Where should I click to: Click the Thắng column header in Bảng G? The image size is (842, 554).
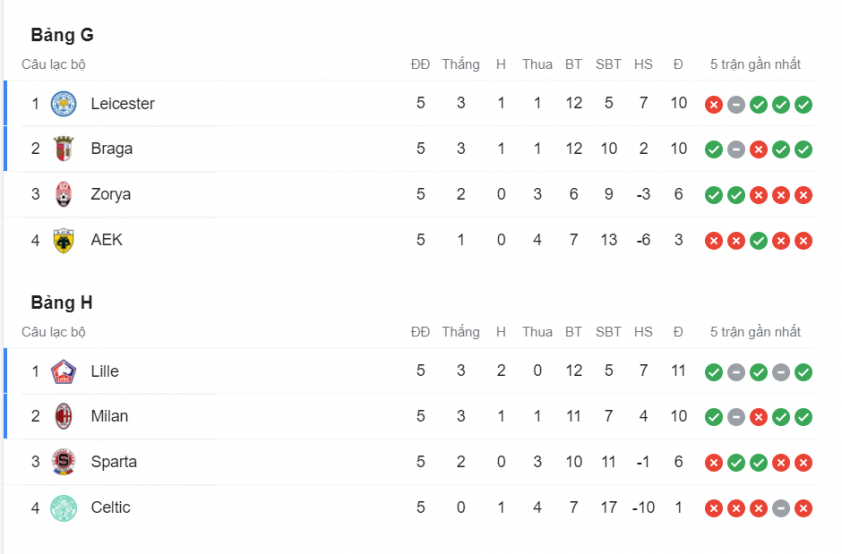click(x=461, y=64)
